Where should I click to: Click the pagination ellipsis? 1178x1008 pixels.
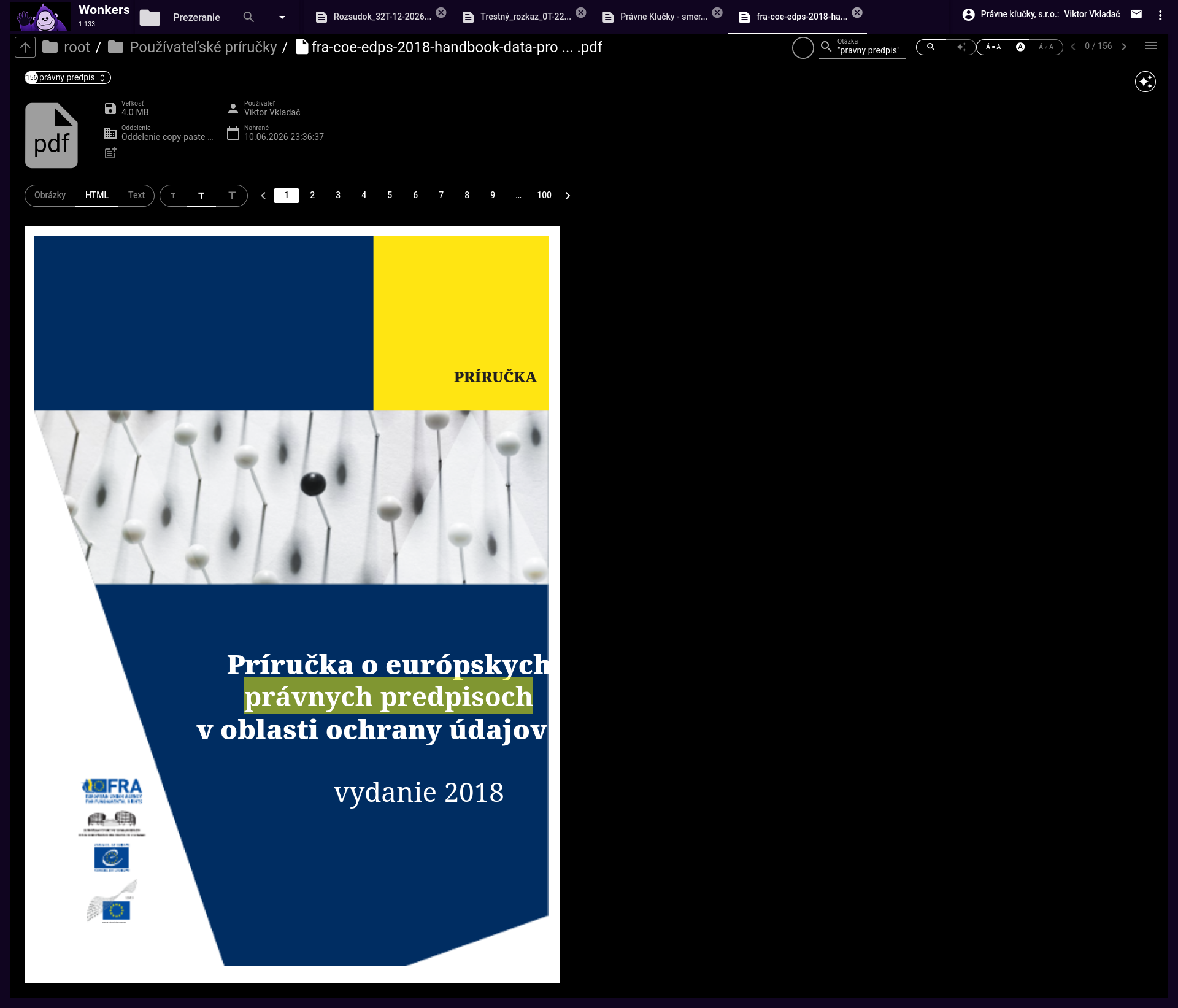518,196
